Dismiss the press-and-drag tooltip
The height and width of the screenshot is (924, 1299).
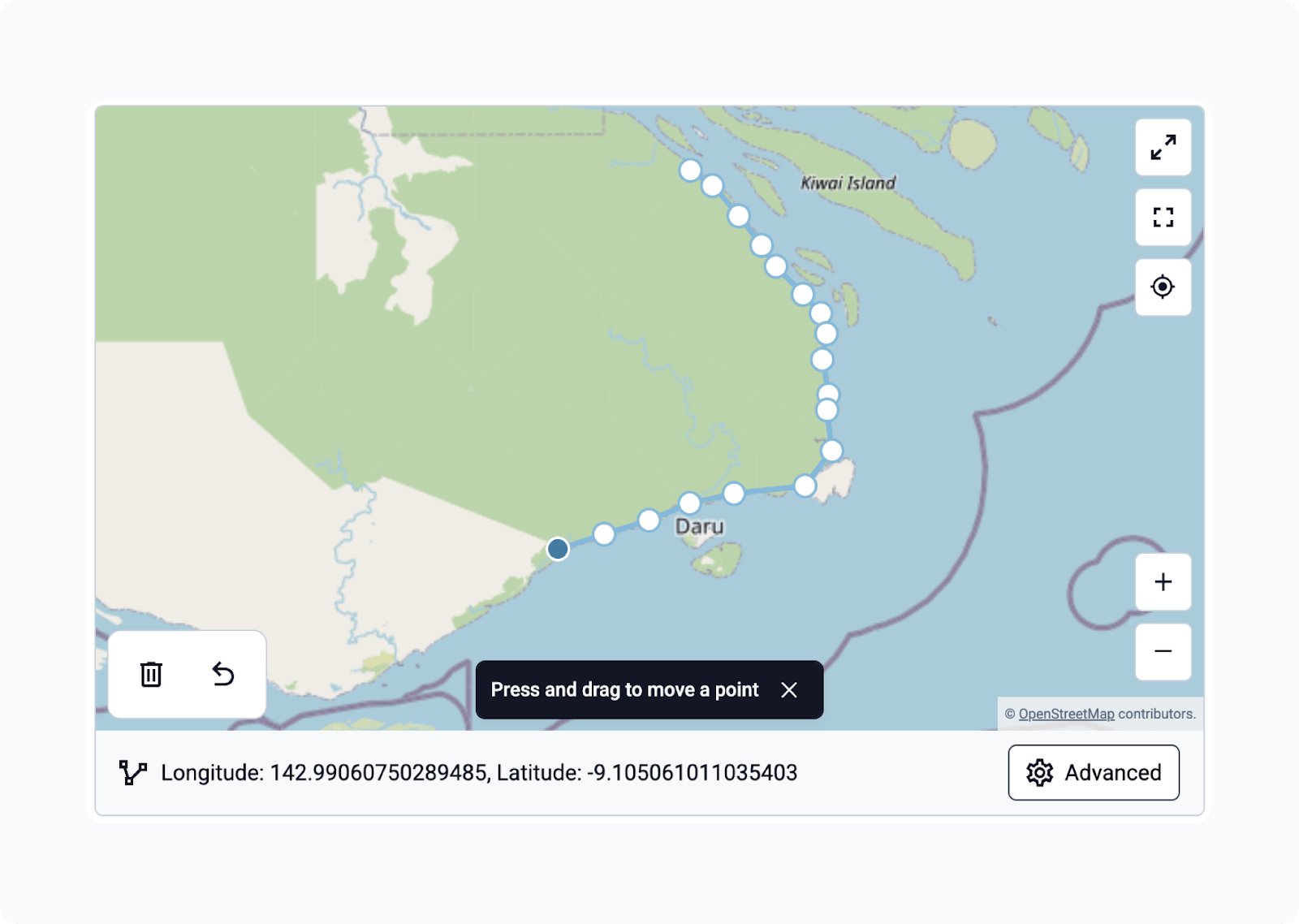788,689
